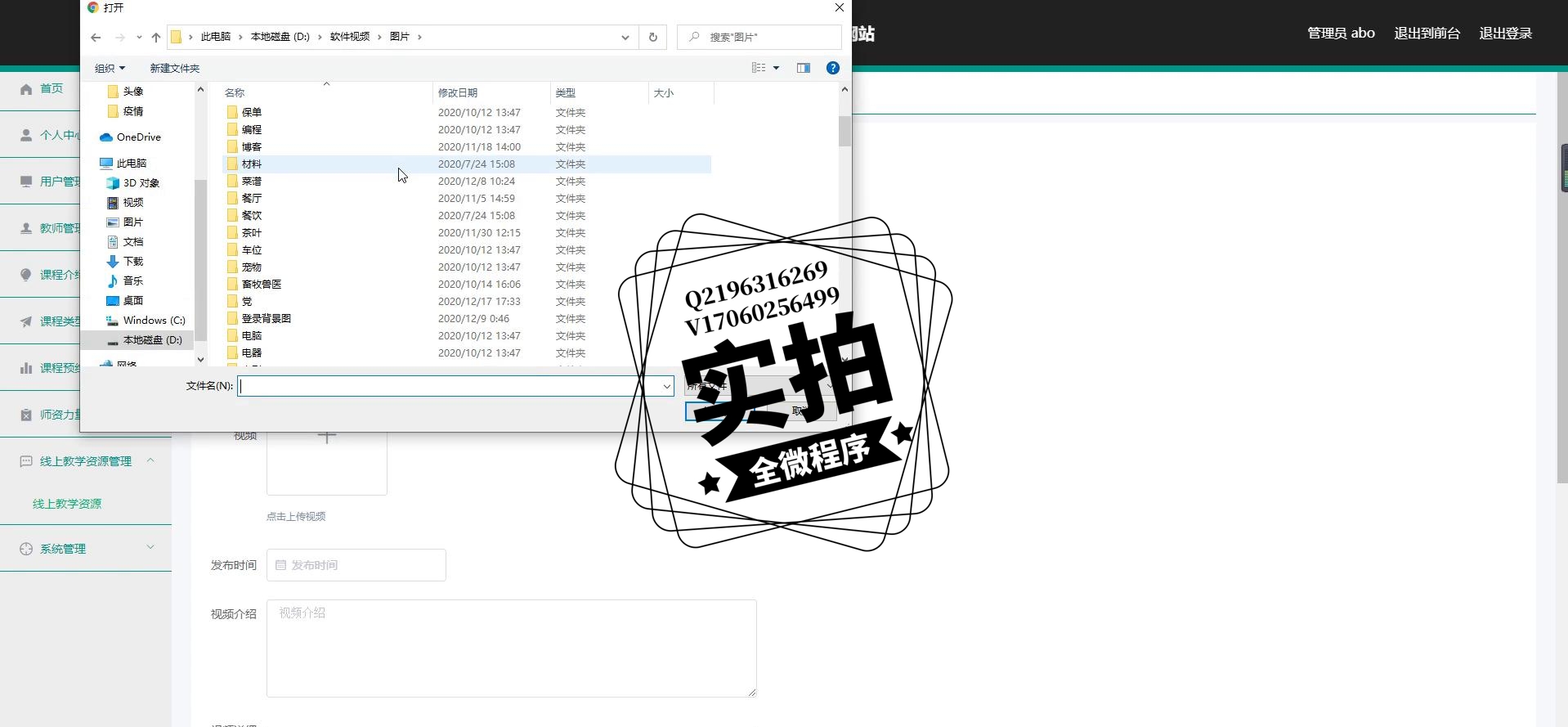
Task: Go up one folder level
Action: pos(156,38)
